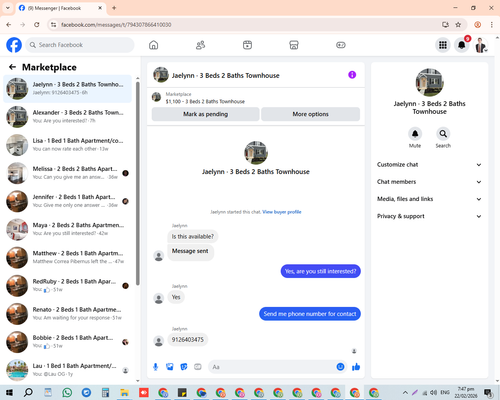Show hidden system tray icons chevron

pos(405,392)
